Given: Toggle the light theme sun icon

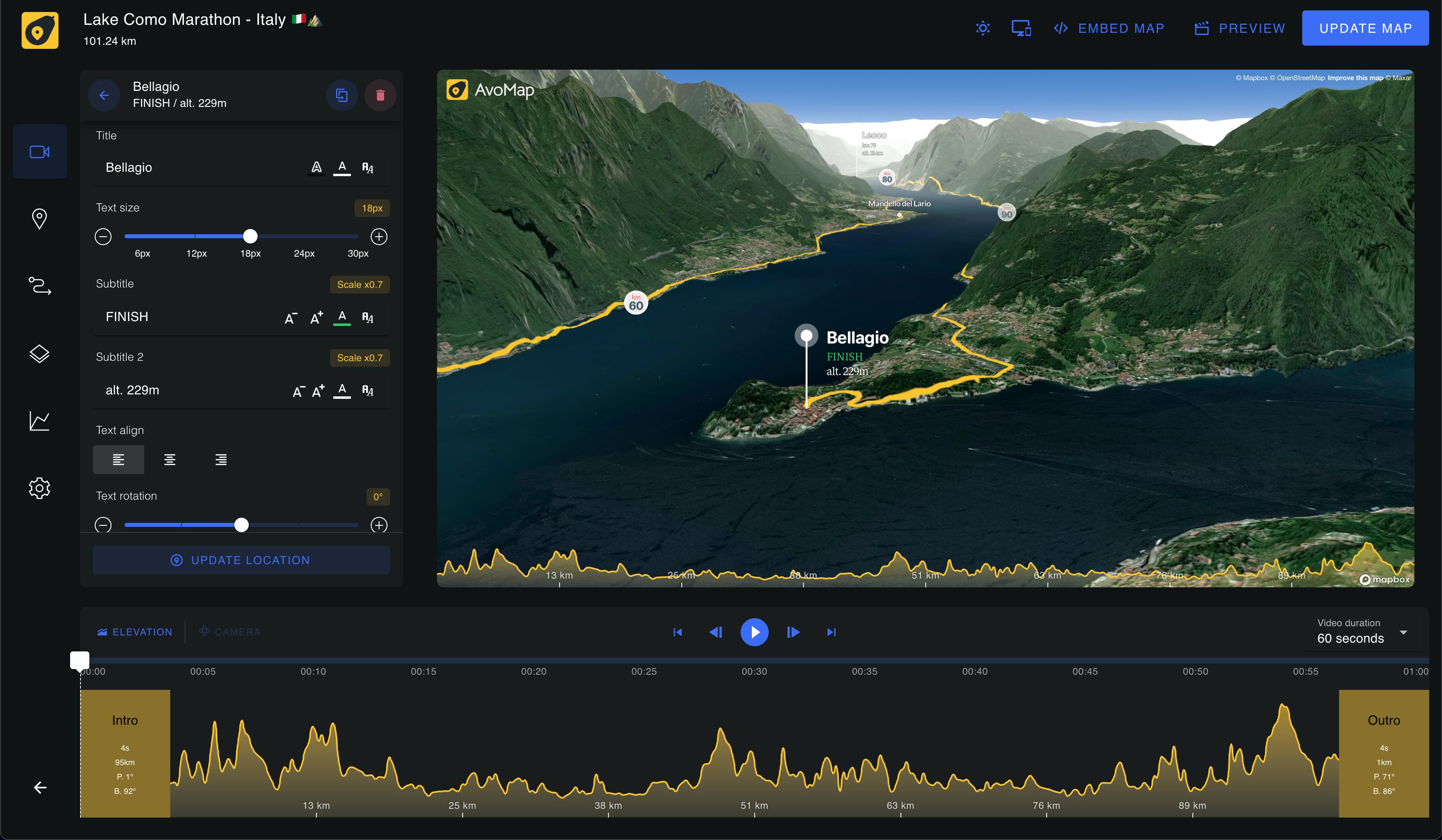Looking at the screenshot, I should [x=983, y=28].
